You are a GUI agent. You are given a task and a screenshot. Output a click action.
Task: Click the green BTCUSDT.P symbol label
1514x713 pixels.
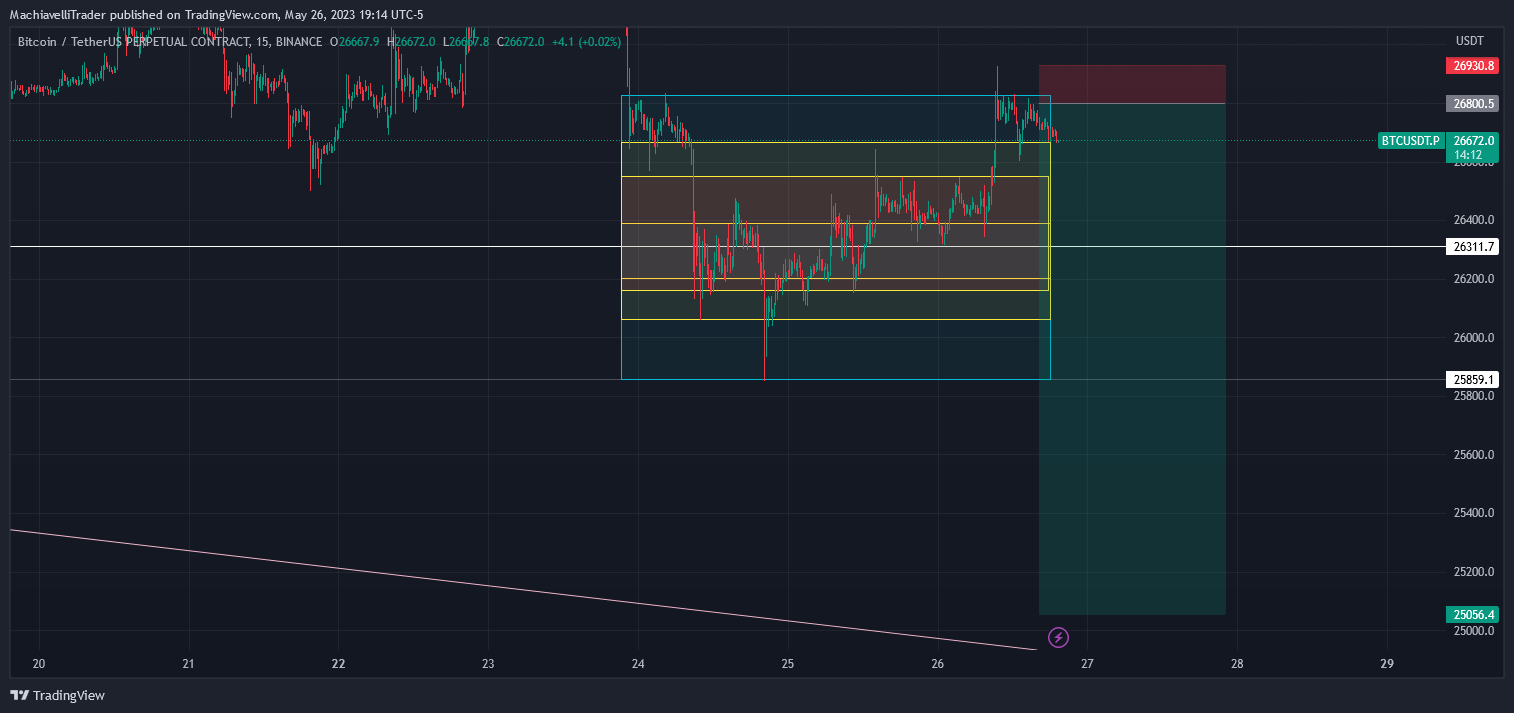[1410, 141]
